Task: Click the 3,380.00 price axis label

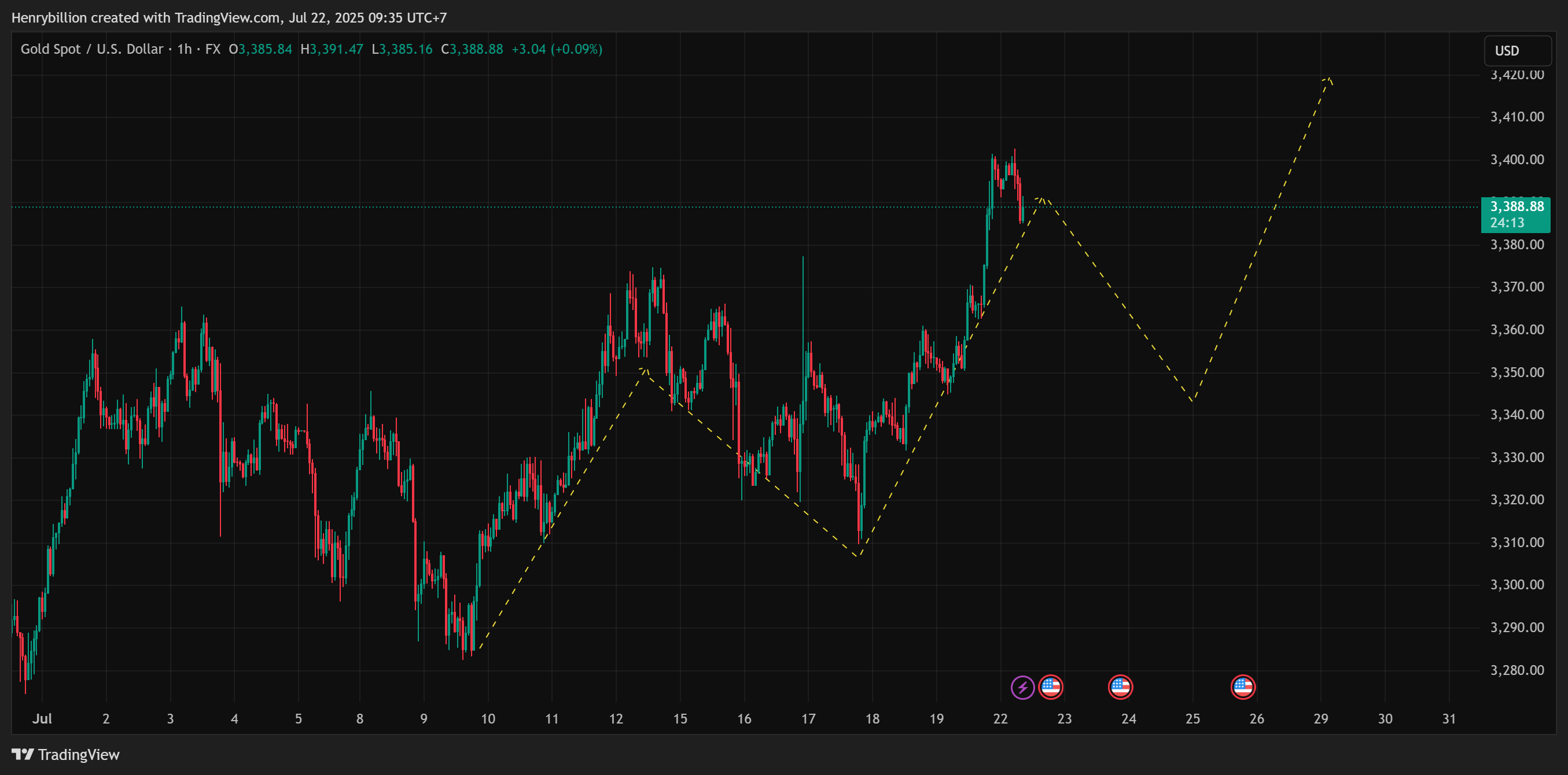Action: 1517,245
